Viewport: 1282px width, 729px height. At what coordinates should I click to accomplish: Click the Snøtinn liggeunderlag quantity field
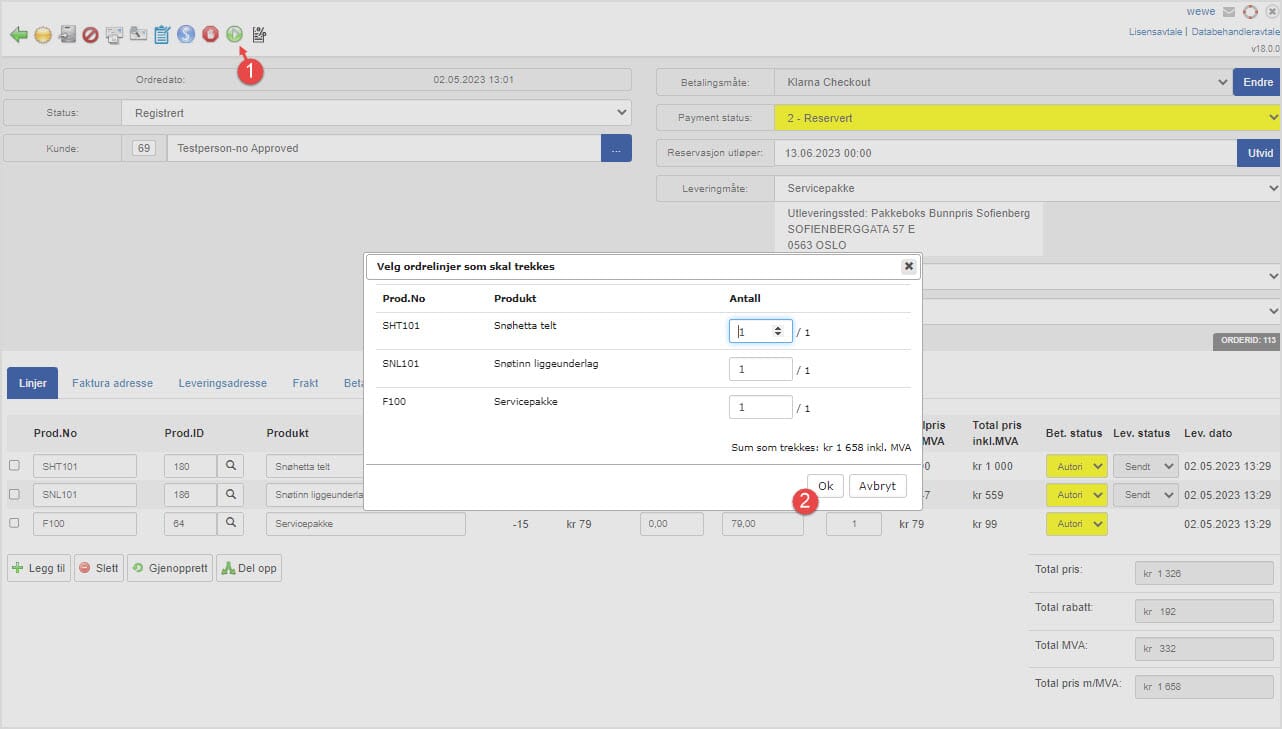760,369
